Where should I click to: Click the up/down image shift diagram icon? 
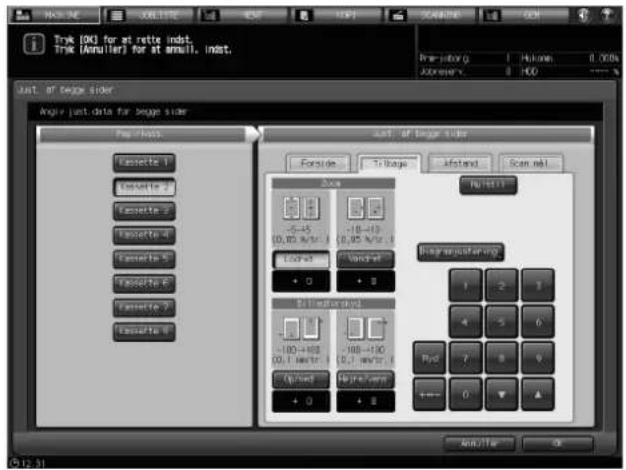pyautogui.click(x=301, y=329)
